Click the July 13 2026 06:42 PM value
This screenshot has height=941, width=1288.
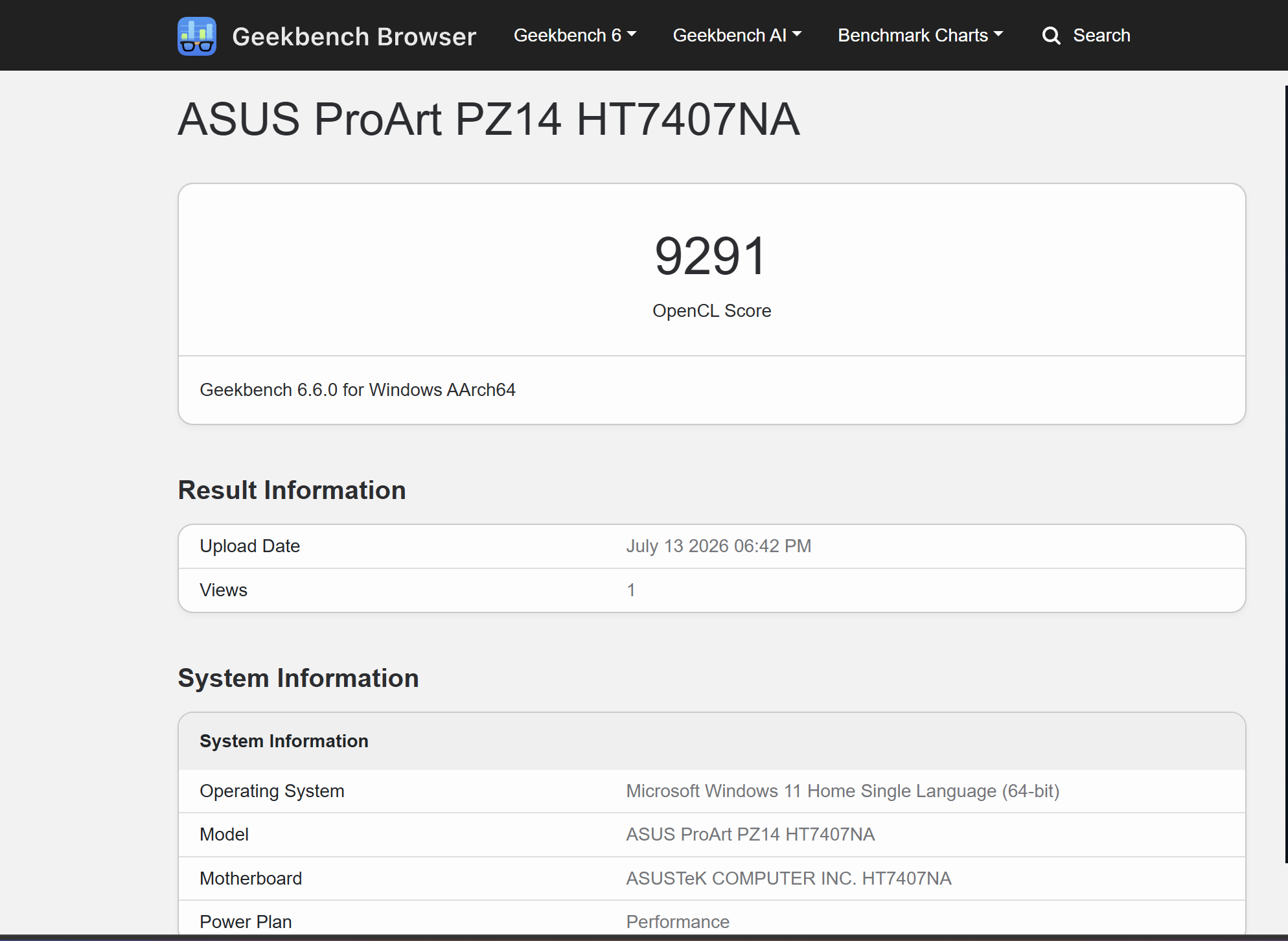719,546
